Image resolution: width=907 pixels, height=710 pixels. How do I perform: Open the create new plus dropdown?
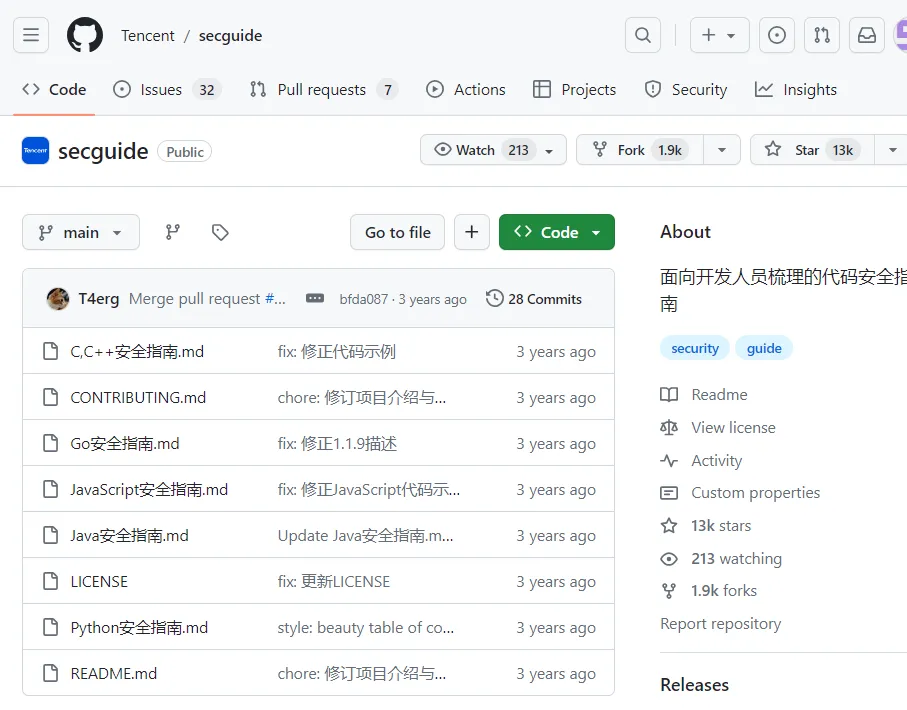tap(719, 35)
